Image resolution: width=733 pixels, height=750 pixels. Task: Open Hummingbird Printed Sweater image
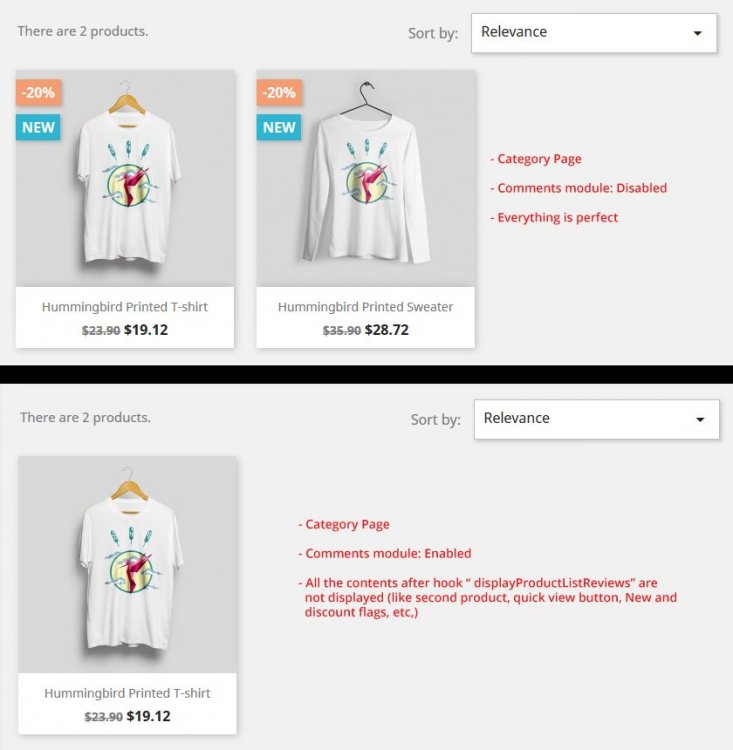pos(366,178)
